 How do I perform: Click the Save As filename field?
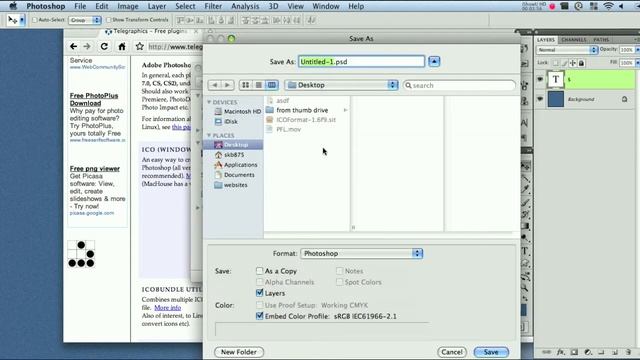point(361,62)
